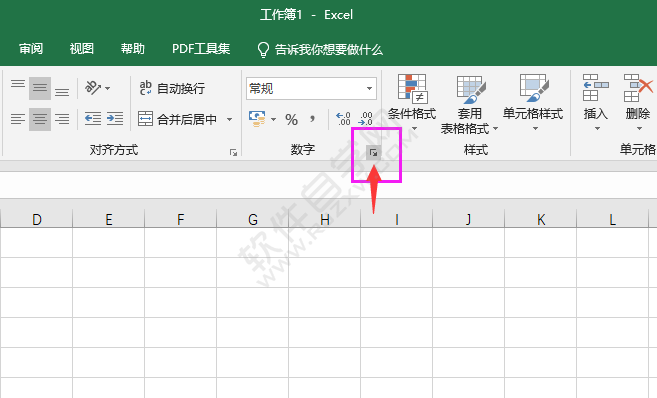
Task: Increase decimal places
Action: [x=343, y=119]
